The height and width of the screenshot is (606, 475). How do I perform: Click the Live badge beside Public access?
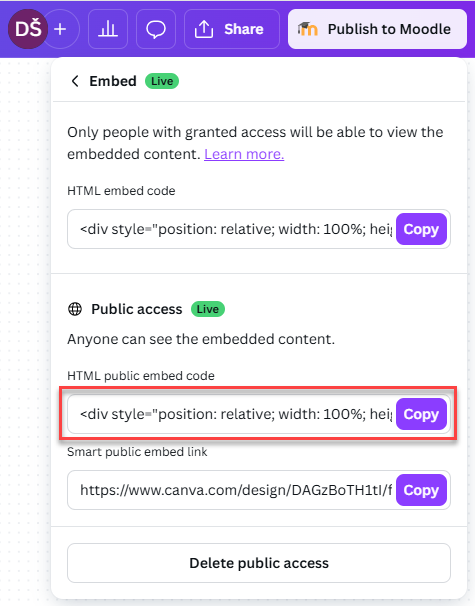coord(208,309)
